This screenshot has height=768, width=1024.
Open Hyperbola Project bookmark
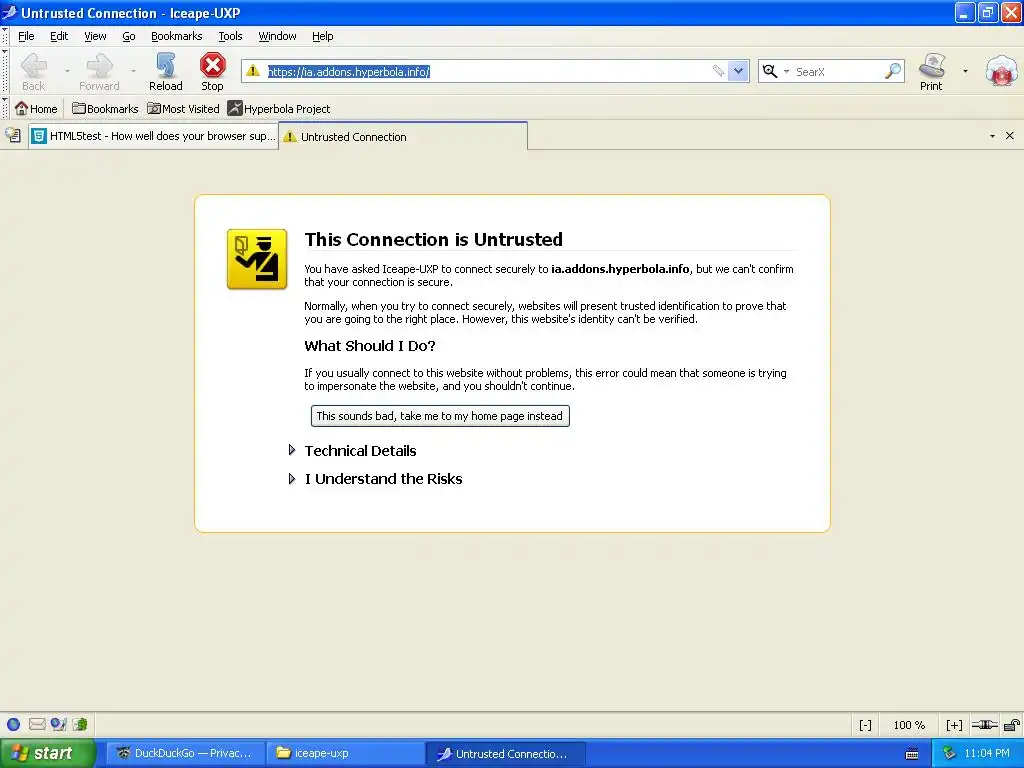(x=279, y=108)
